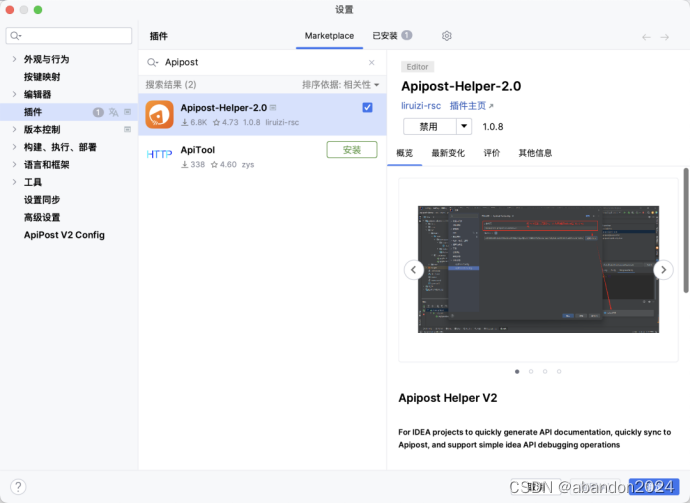Install the ApiTool plugin

(352, 150)
